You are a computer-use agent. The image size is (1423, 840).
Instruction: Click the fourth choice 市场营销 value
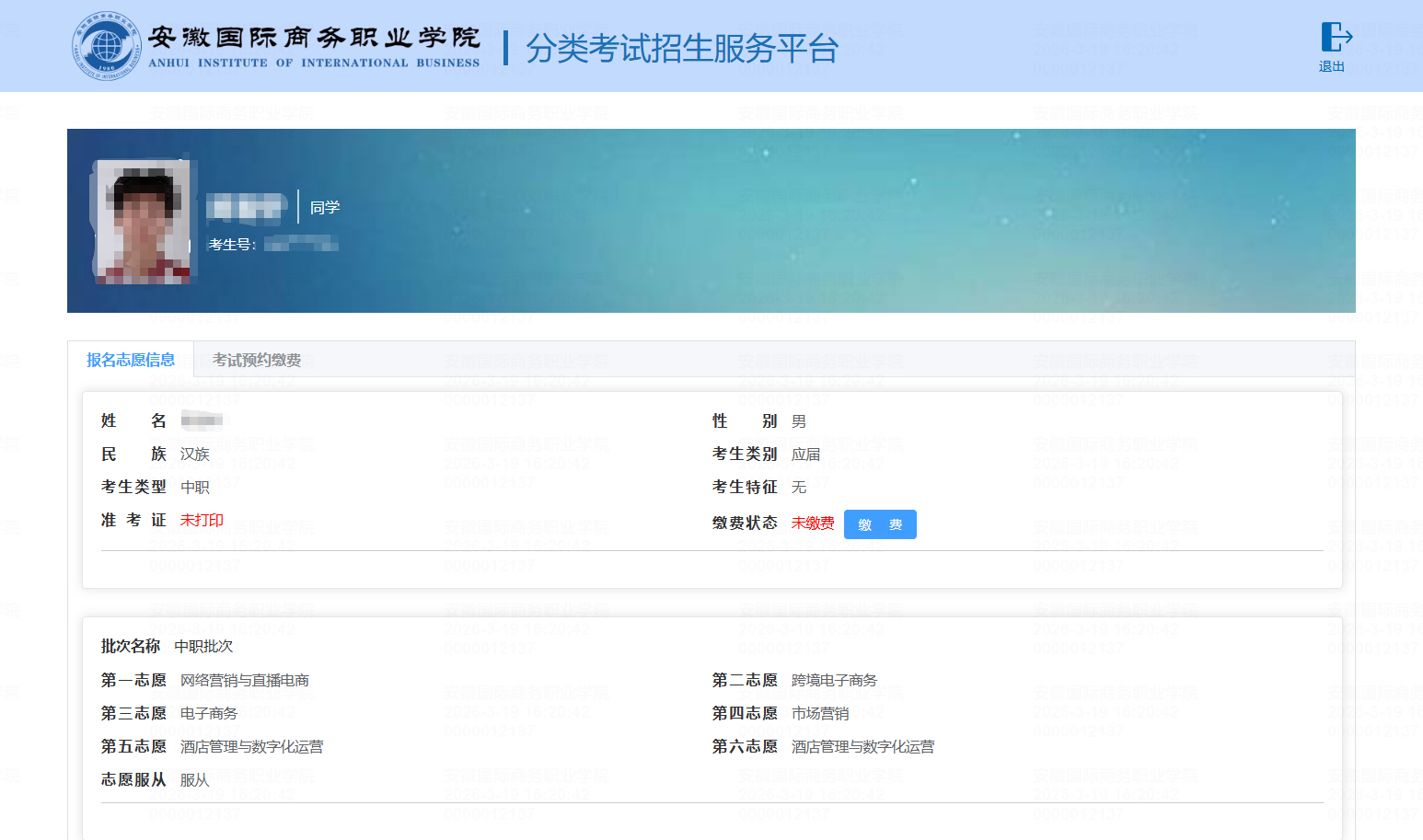(820, 713)
